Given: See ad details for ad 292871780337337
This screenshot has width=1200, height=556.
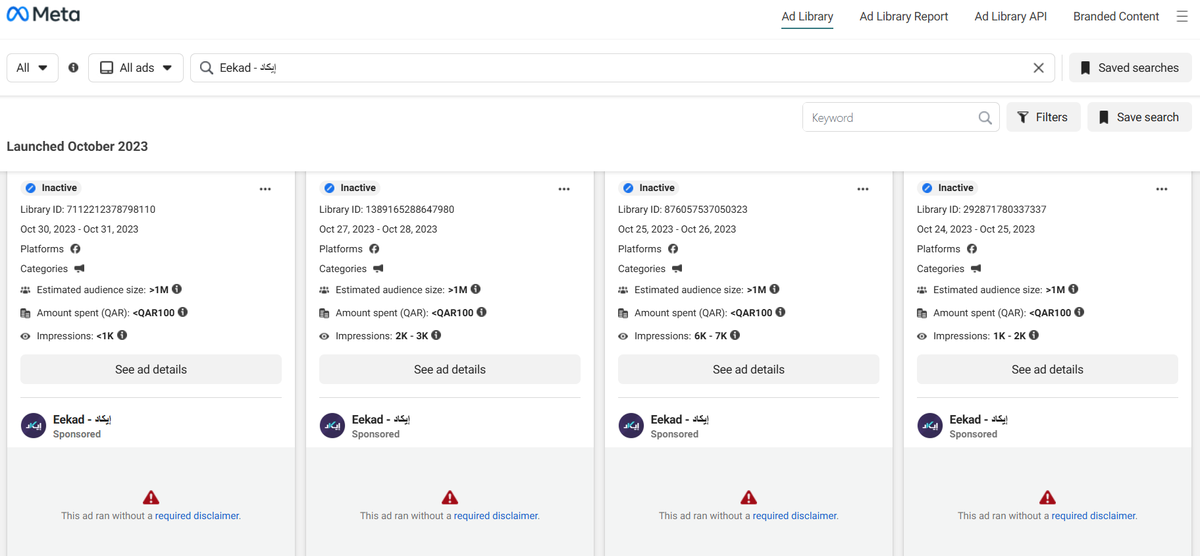Looking at the screenshot, I should [x=1047, y=369].
